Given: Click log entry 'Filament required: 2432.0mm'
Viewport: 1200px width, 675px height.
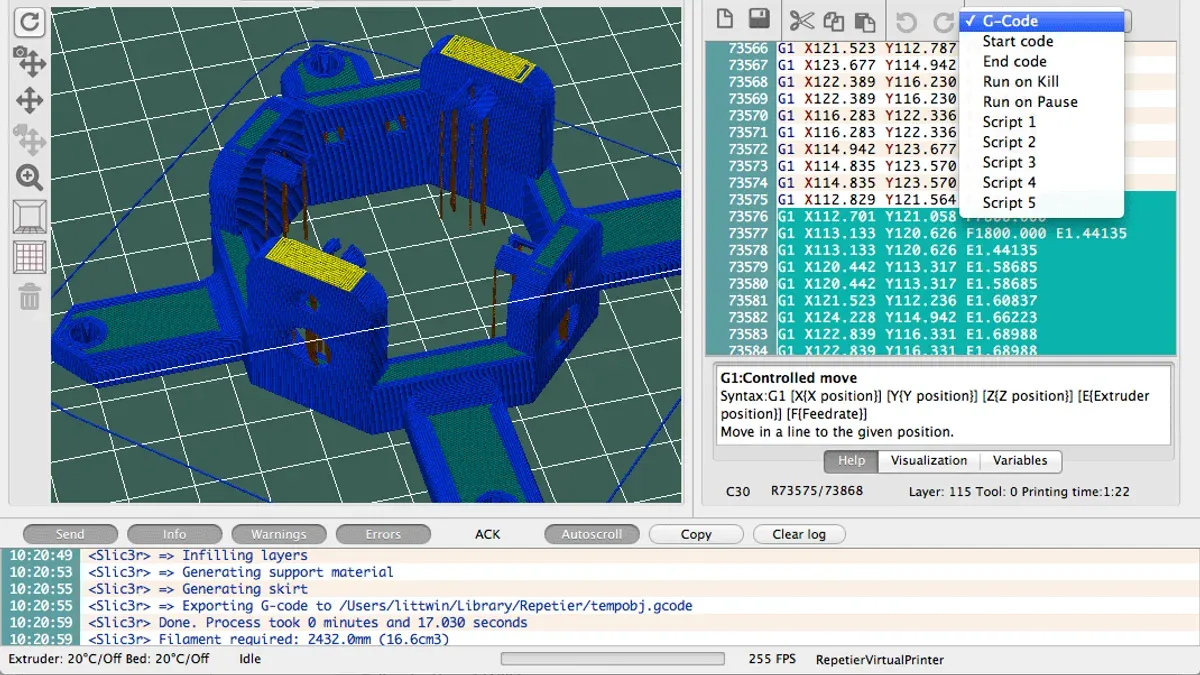Looking at the screenshot, I should [x=600, y=639].
